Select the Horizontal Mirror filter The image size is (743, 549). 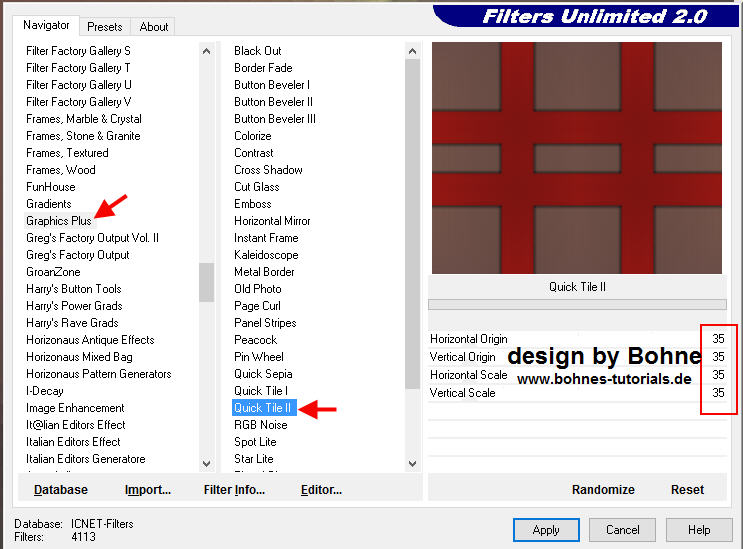pos(272,221)
